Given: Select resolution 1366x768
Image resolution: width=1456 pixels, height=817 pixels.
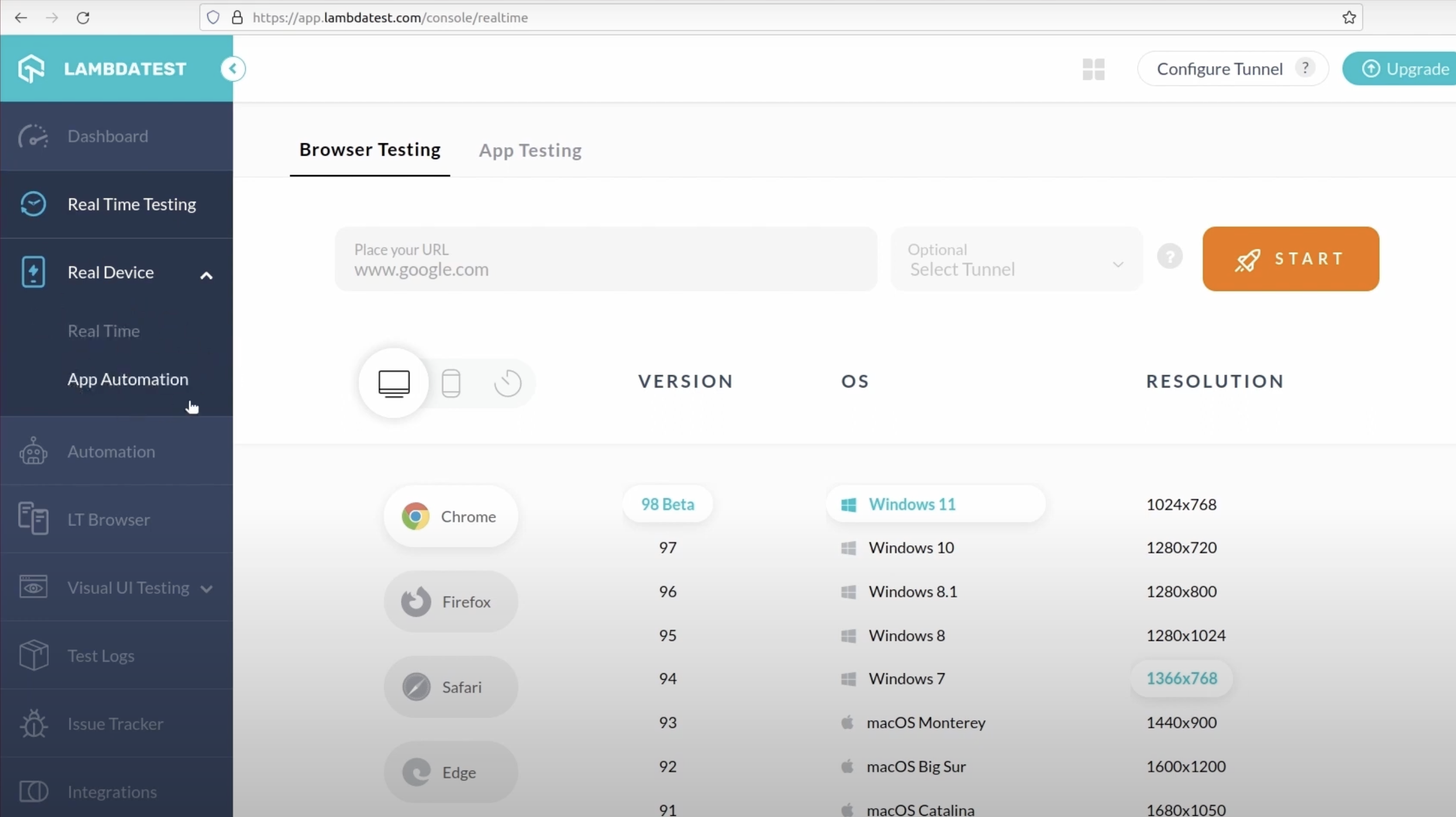Looking at the screenshot, I should tap(1181, 679).
